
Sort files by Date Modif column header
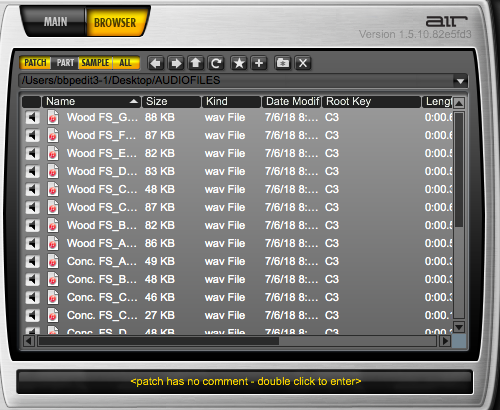(x=292, y=102)
